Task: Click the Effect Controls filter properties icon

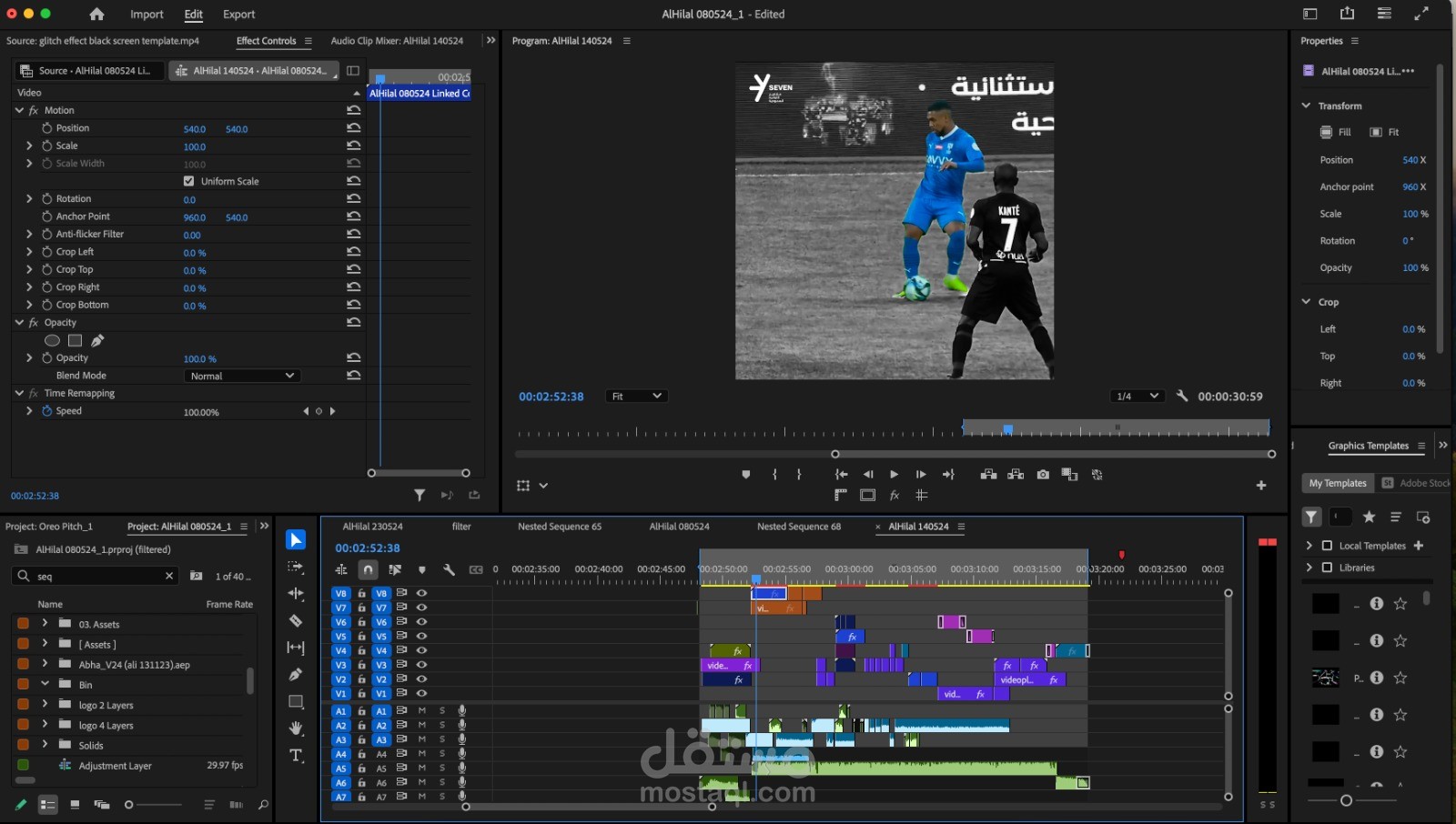Action: click(x=420, y=495)
